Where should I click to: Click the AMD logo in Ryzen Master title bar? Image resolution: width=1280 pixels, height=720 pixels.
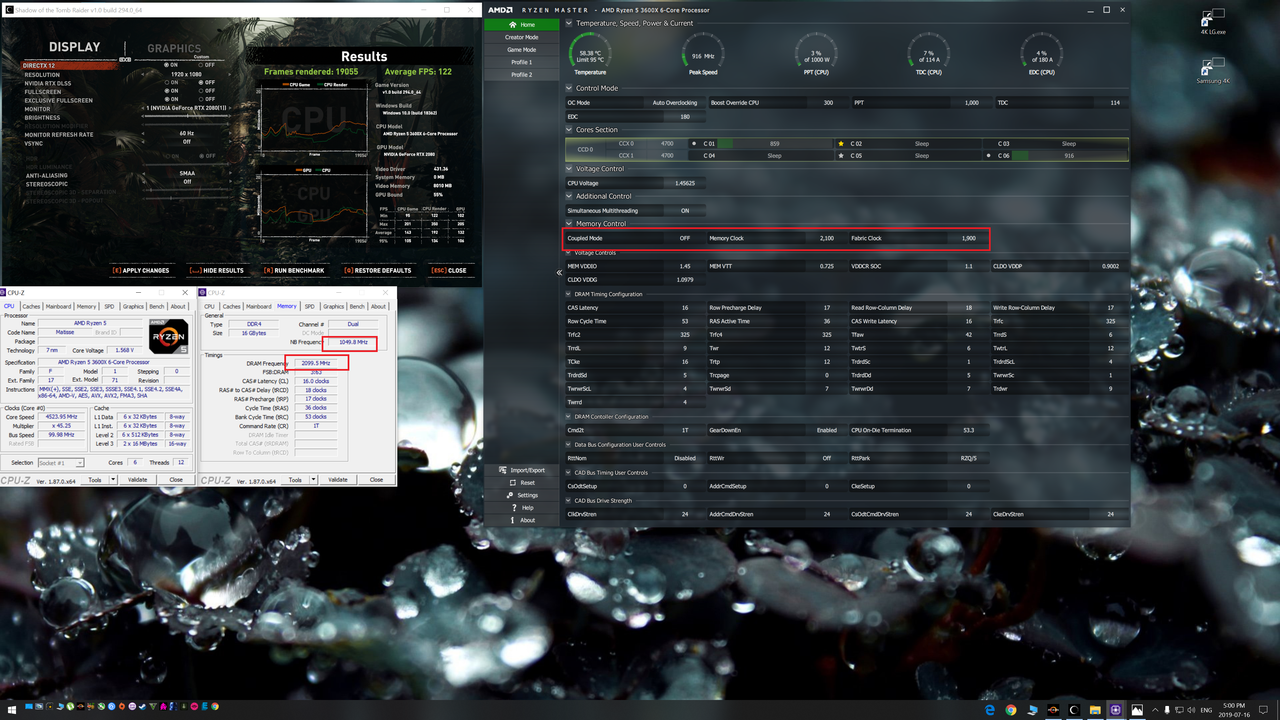500,10
